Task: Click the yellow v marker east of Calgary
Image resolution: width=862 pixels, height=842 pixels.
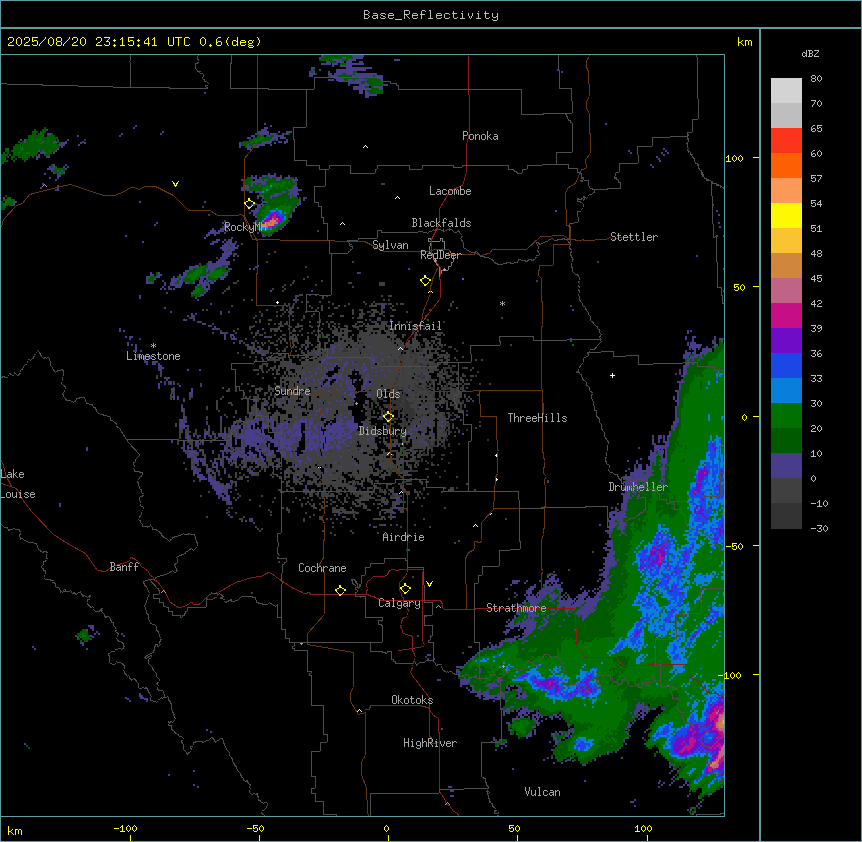Action: click(429, 584)
